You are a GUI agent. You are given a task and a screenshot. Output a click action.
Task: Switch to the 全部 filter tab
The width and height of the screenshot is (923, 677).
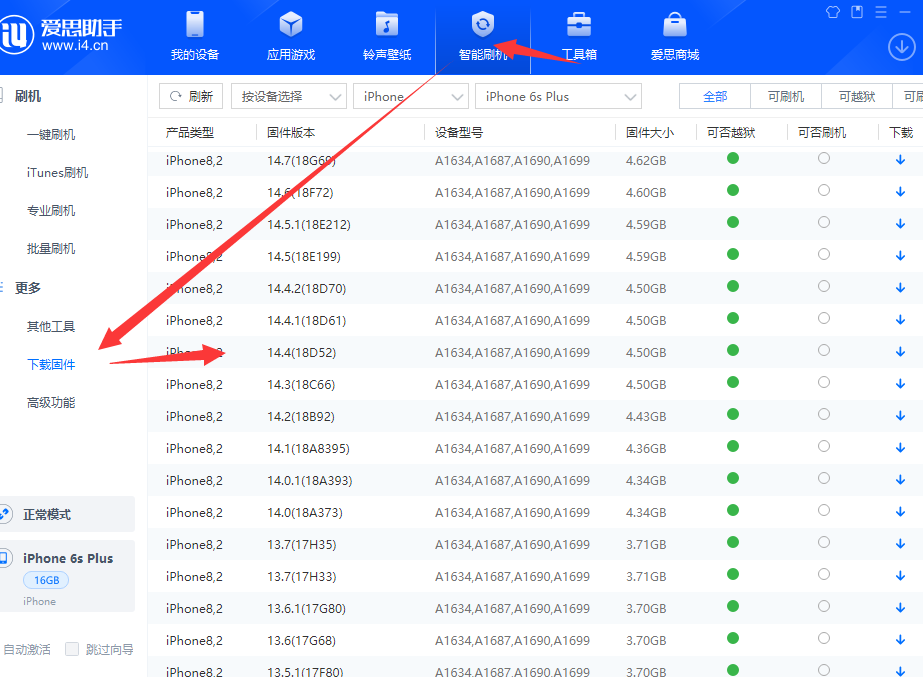click(715, 97)
